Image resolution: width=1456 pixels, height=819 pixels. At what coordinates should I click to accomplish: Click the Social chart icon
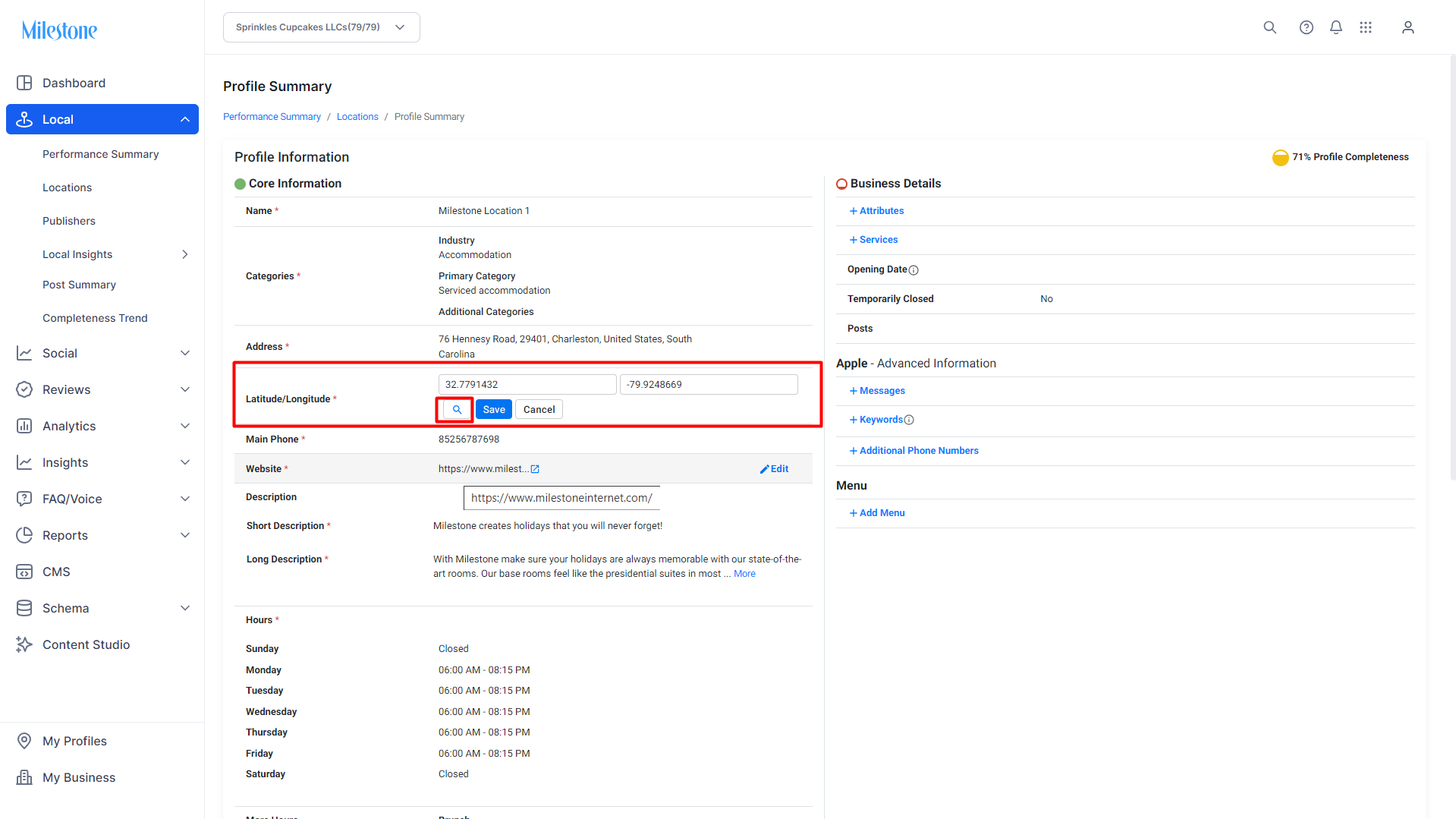coord(24,353)
